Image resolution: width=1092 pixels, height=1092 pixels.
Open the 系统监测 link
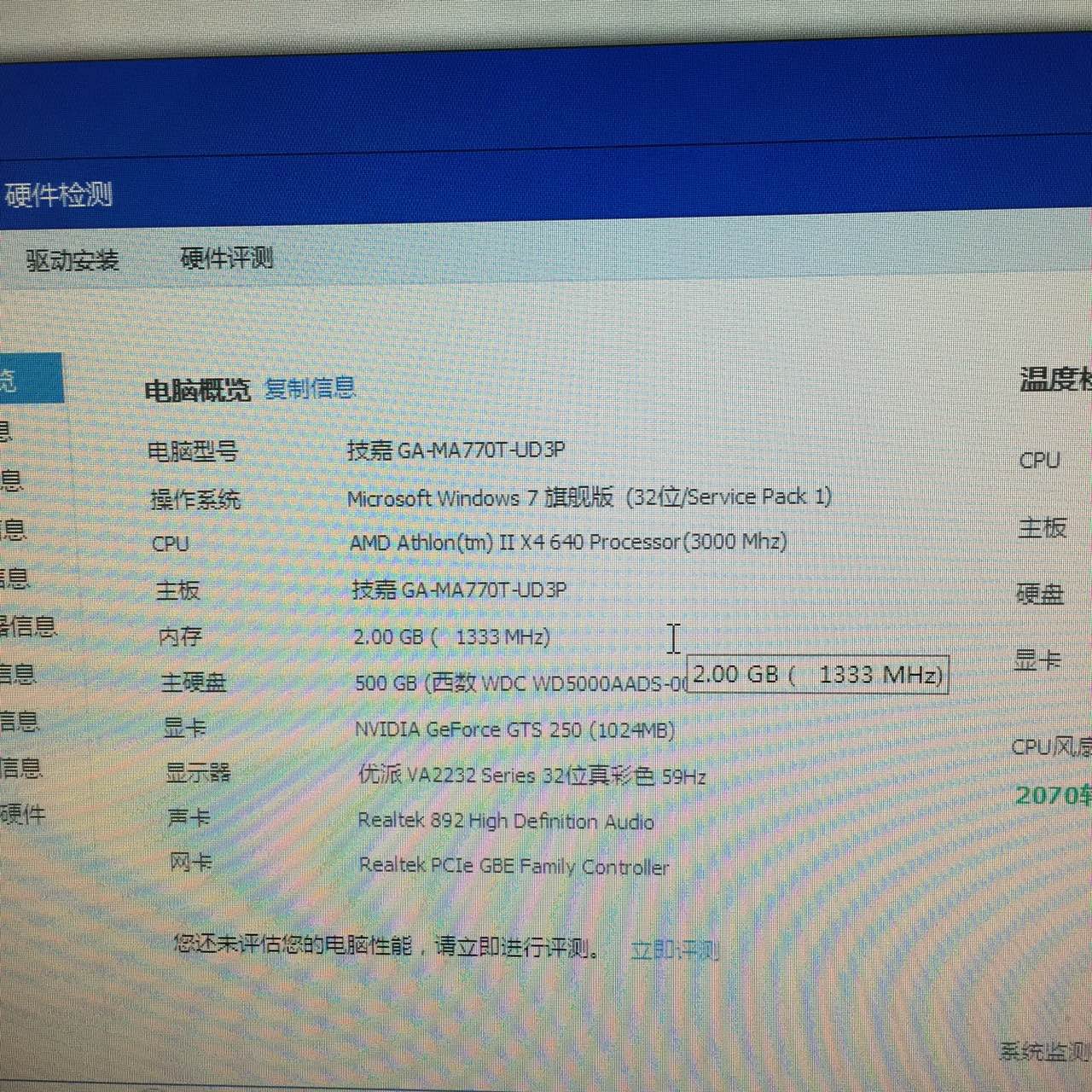(1045, 1051)
